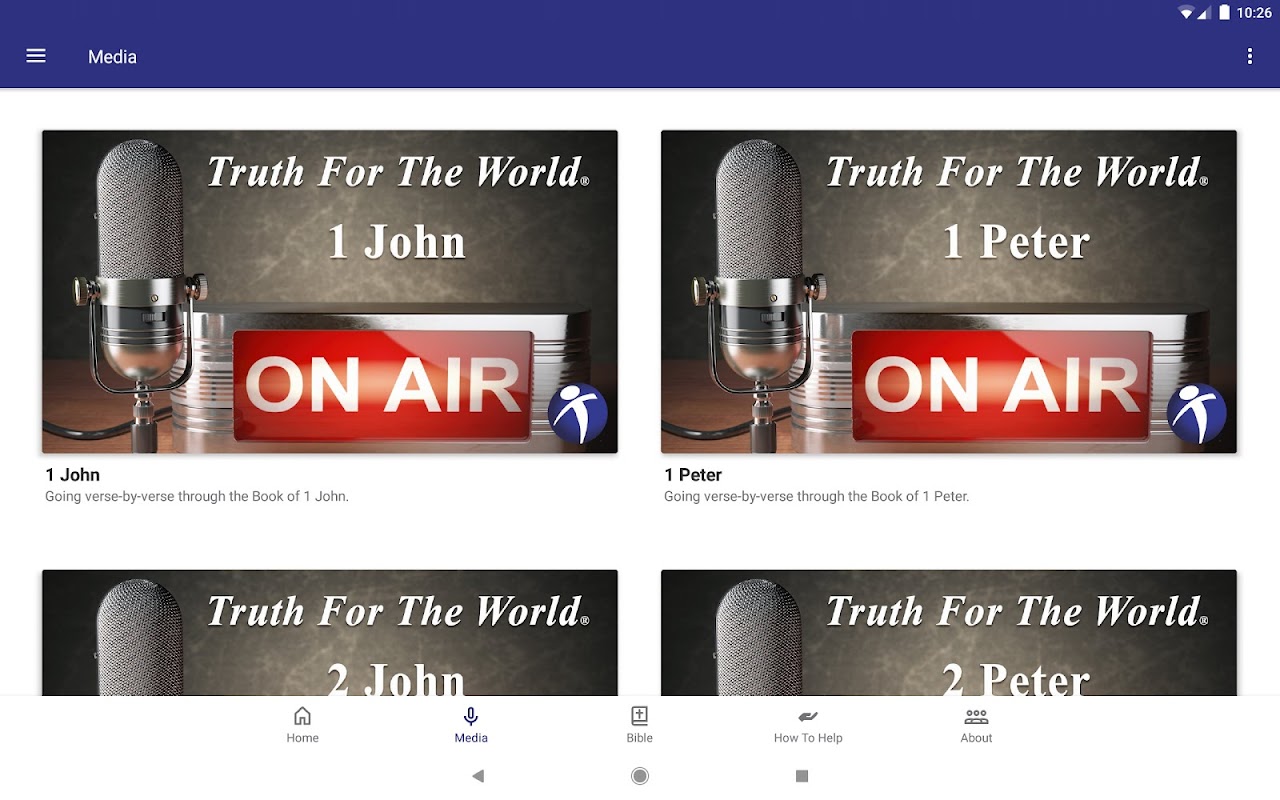This screenshot has width=1280, height=800.
Task: Tap the Home house icon
Action: click(302, 716)
